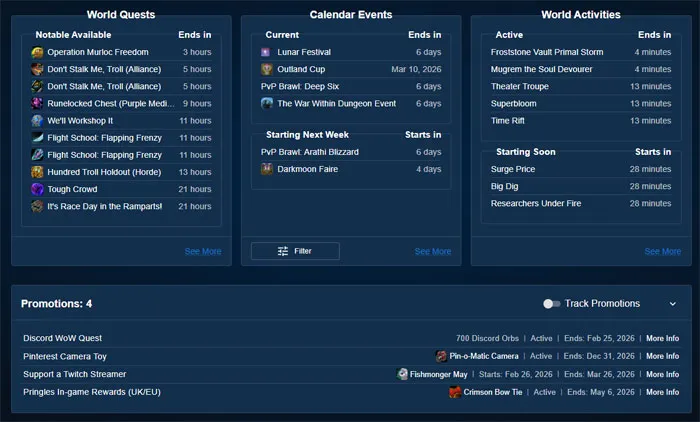Open More Info for Pinterest Camera Toy

pos(662,356)
